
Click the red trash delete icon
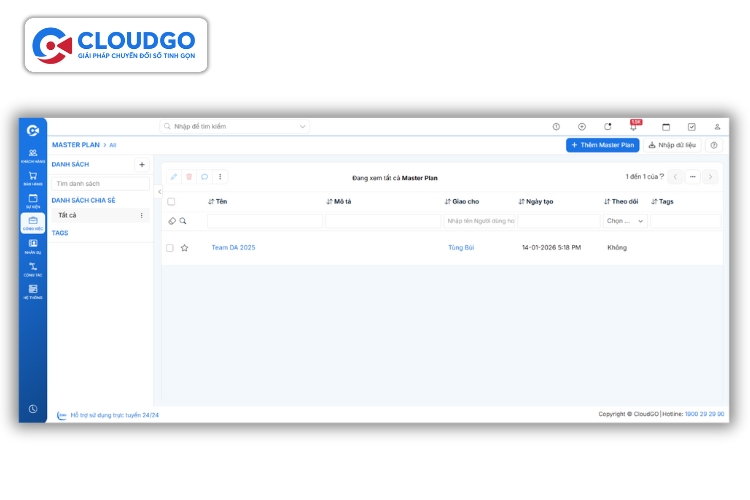(189, 177)
